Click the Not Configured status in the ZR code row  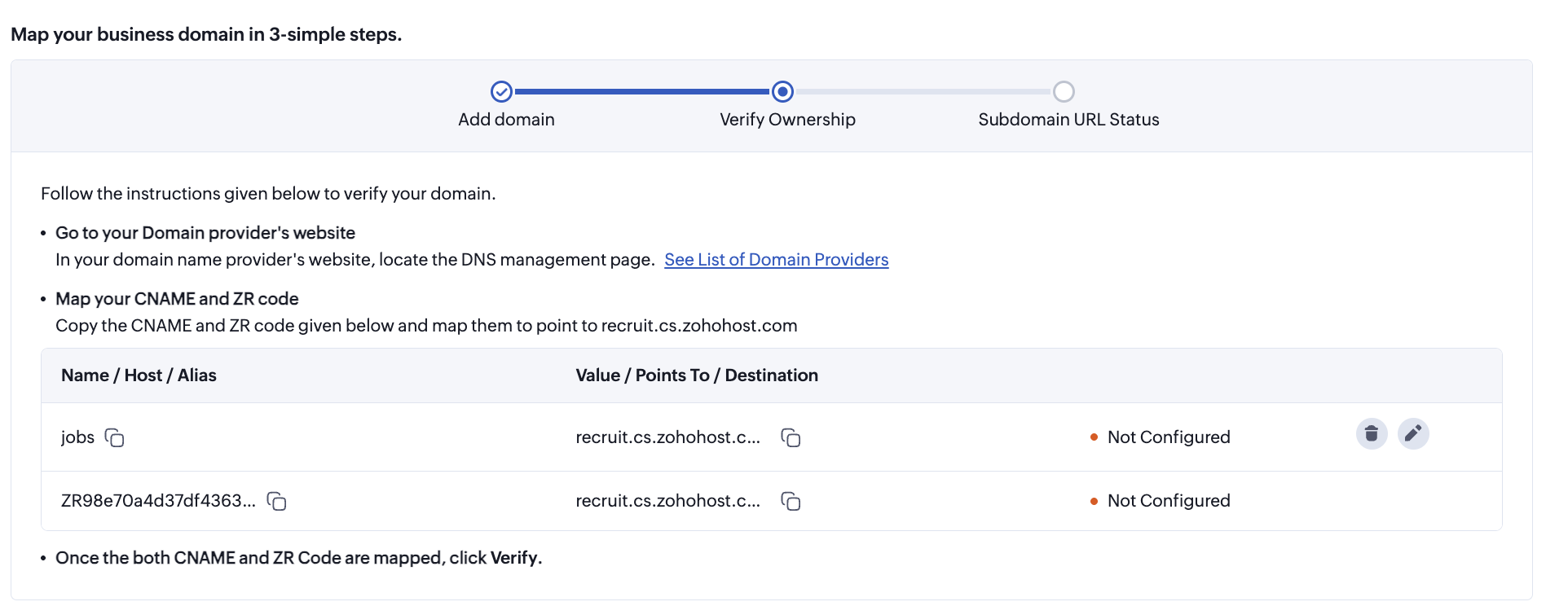[x=1168, y=501]
